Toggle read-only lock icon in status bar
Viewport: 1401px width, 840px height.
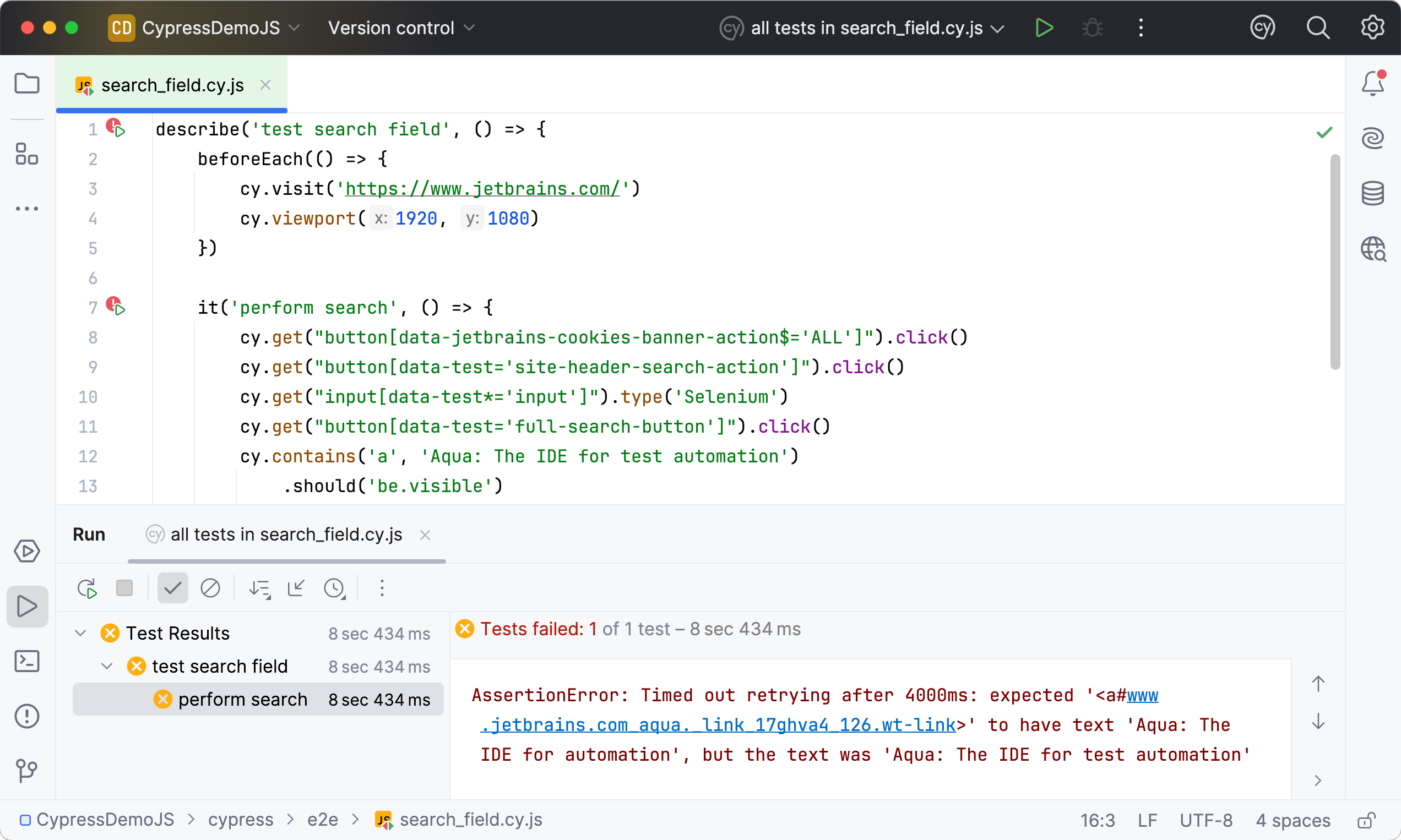tap(1365, 820)
